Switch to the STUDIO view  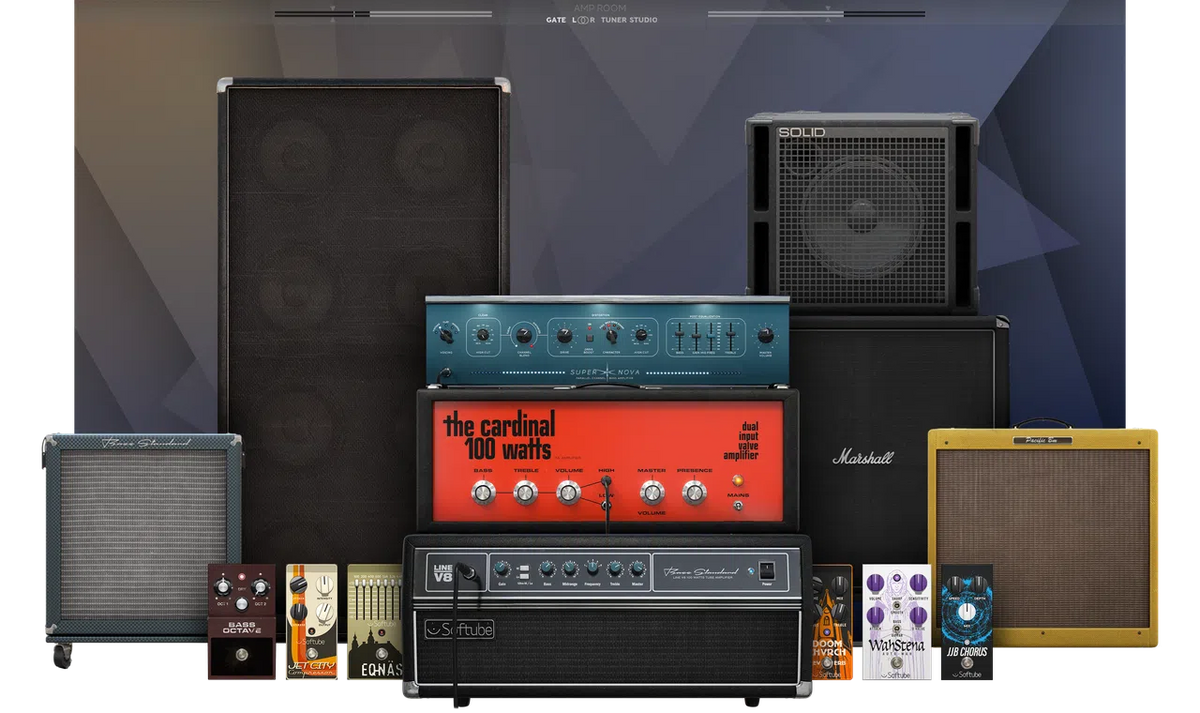(642, 19)
